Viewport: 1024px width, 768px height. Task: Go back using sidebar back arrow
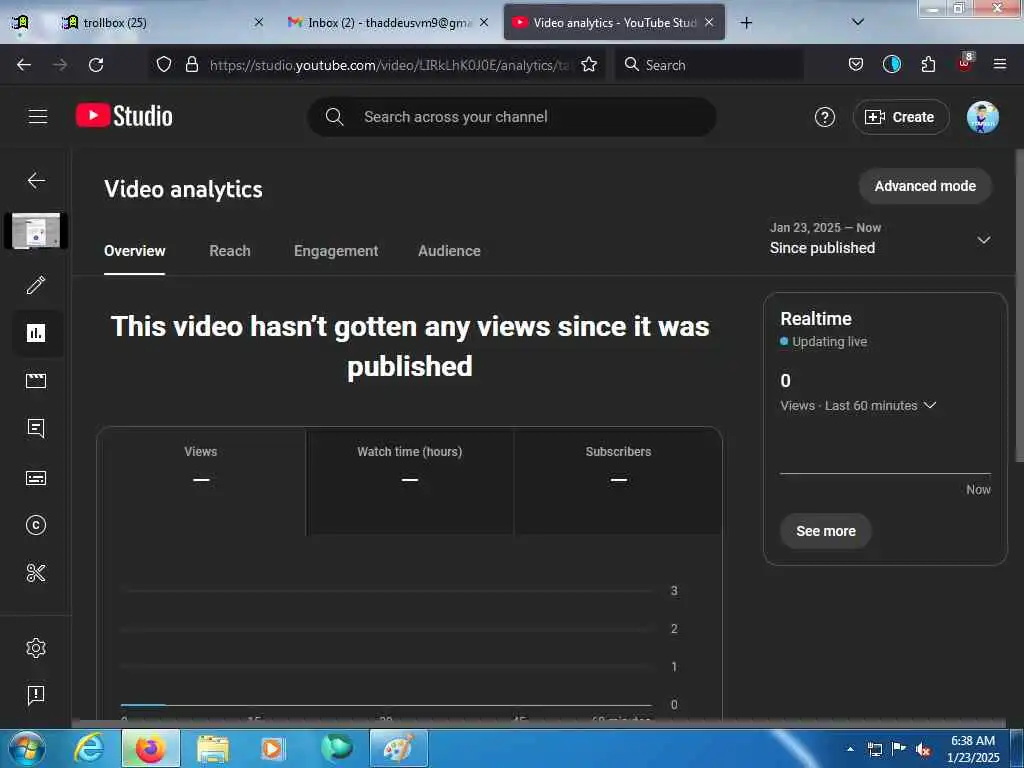(36, 180)
